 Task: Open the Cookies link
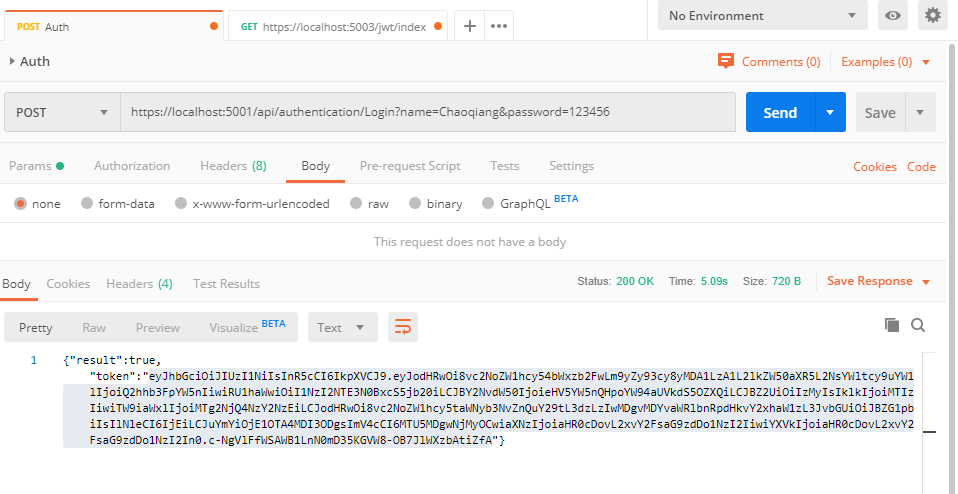[x=874, y=167]
